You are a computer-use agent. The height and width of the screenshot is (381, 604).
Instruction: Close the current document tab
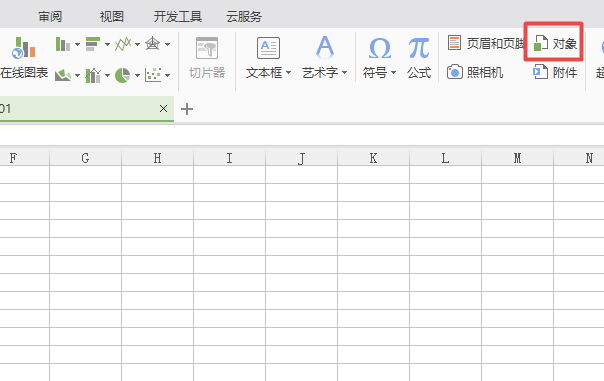tap(163, 109)
